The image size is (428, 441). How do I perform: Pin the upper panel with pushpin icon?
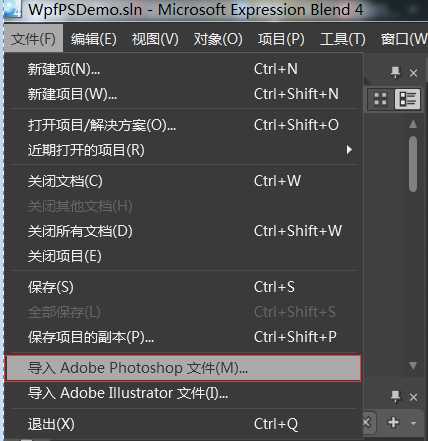[395, 72]
